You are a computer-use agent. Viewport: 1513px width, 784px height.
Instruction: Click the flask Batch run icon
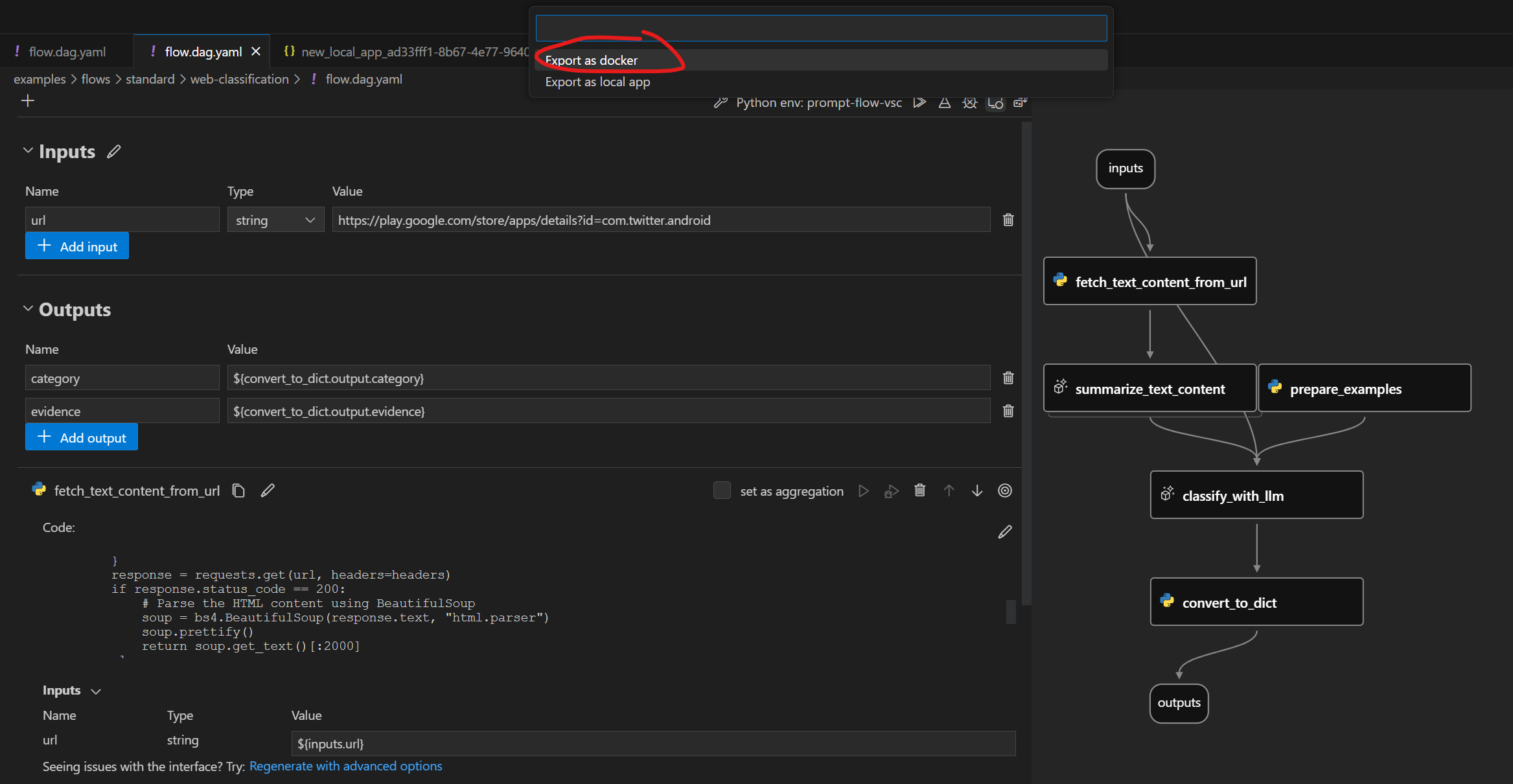pyautogui.click(x=945, y=102)
